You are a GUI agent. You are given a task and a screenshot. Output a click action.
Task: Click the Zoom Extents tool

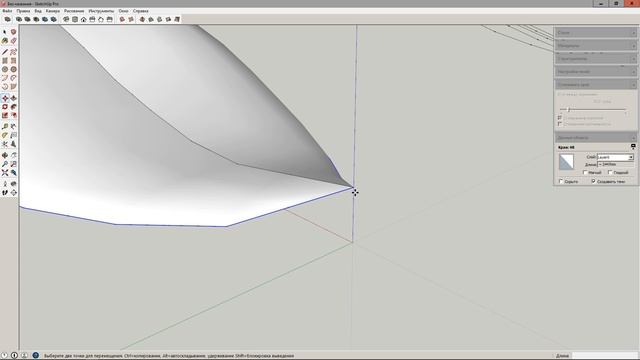pyautogui.click(x=5, y=173)
